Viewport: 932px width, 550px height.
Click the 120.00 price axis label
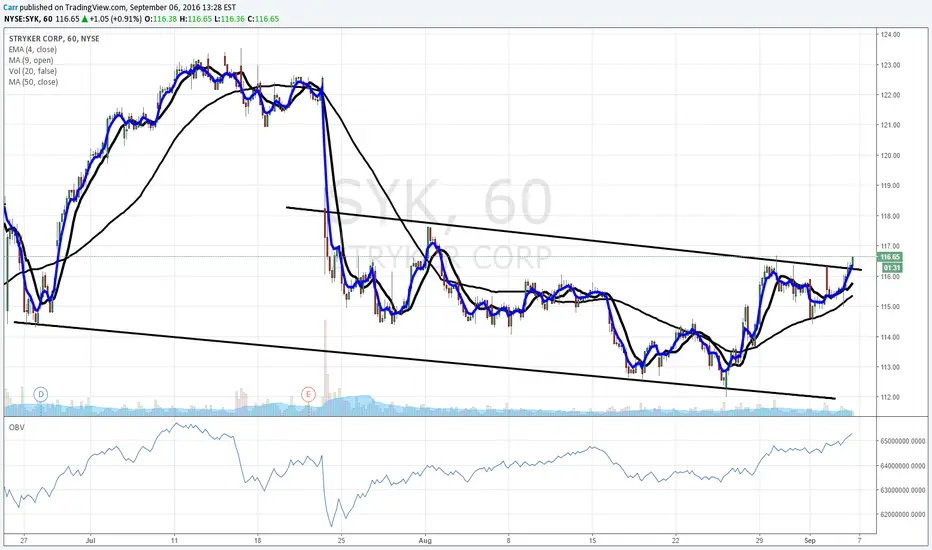(890, 155)
